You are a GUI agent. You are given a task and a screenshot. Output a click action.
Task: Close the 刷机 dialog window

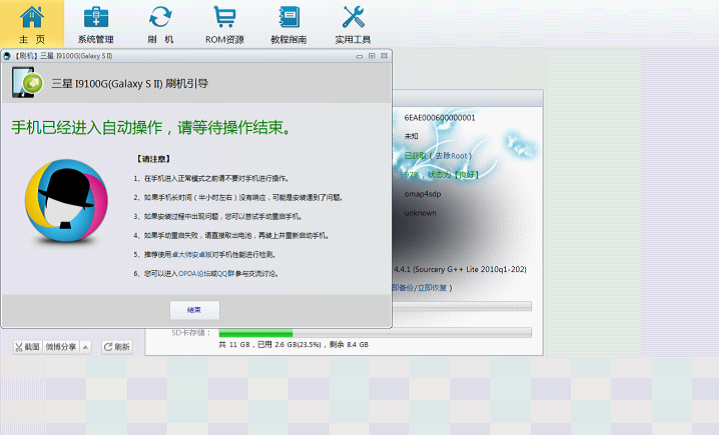[x=384, y=56]
